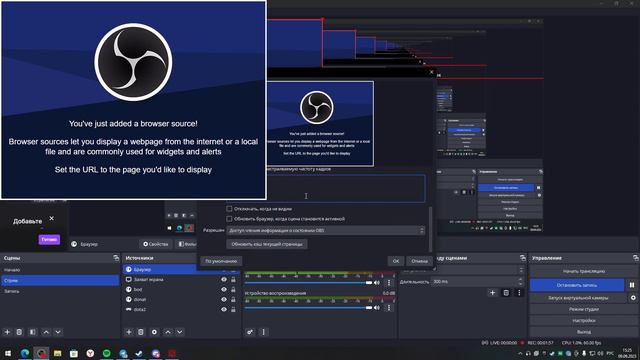The image size is (640, 360).
Task: Click Запуск виртуальной камеры button
Action: [x=578, y=298]
